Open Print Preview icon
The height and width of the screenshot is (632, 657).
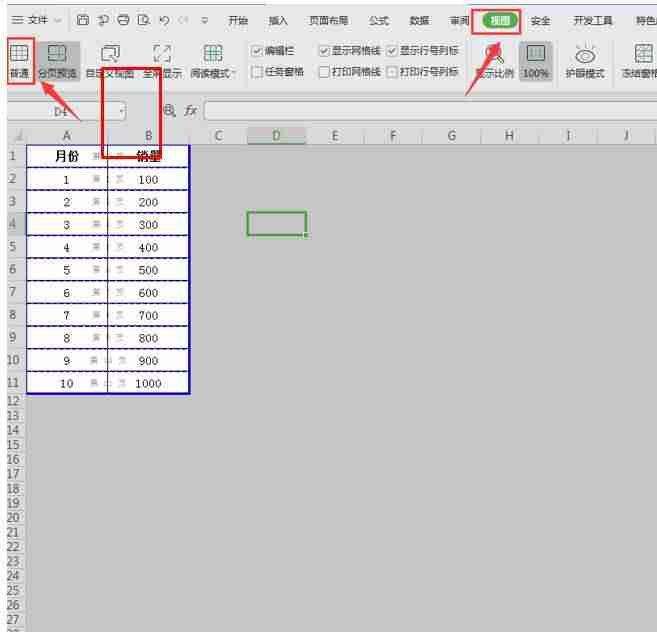(x=144, y=20)
